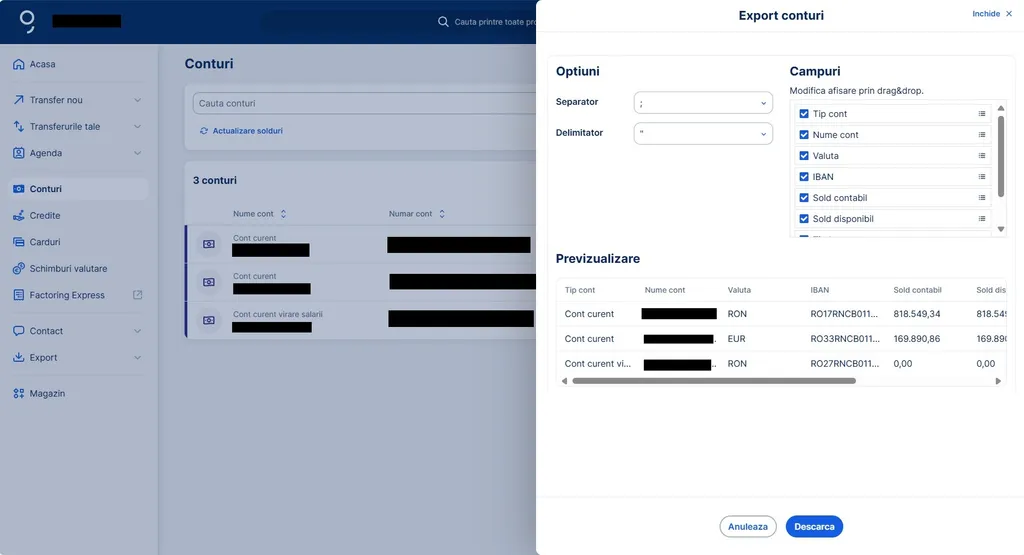Click the Export download icon
This screenshot has width=1024, height=555.
[19, 357]
